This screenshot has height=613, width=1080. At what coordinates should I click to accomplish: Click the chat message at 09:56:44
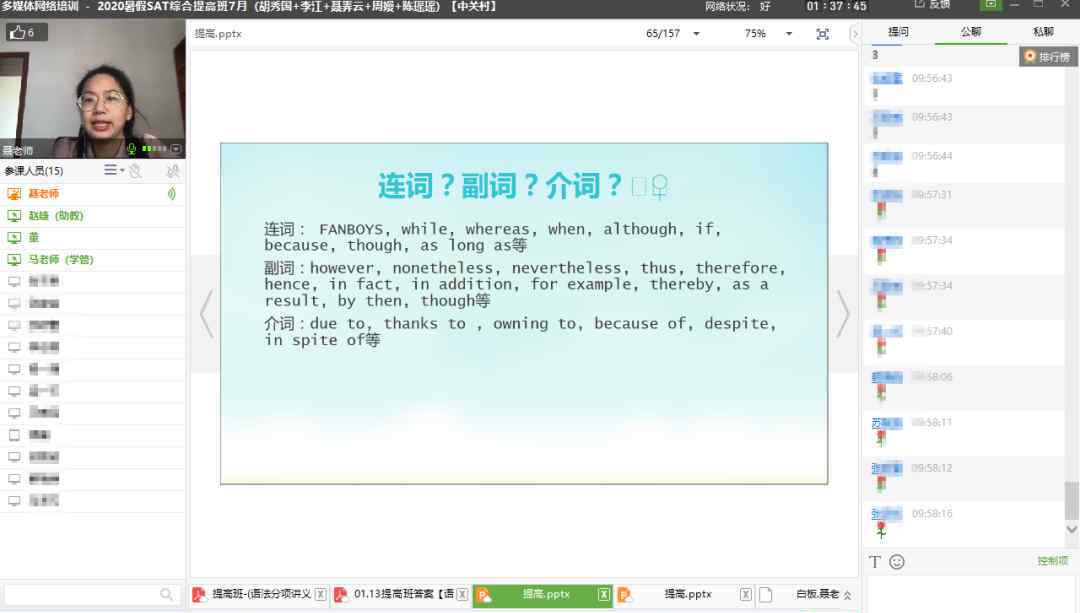964,163
